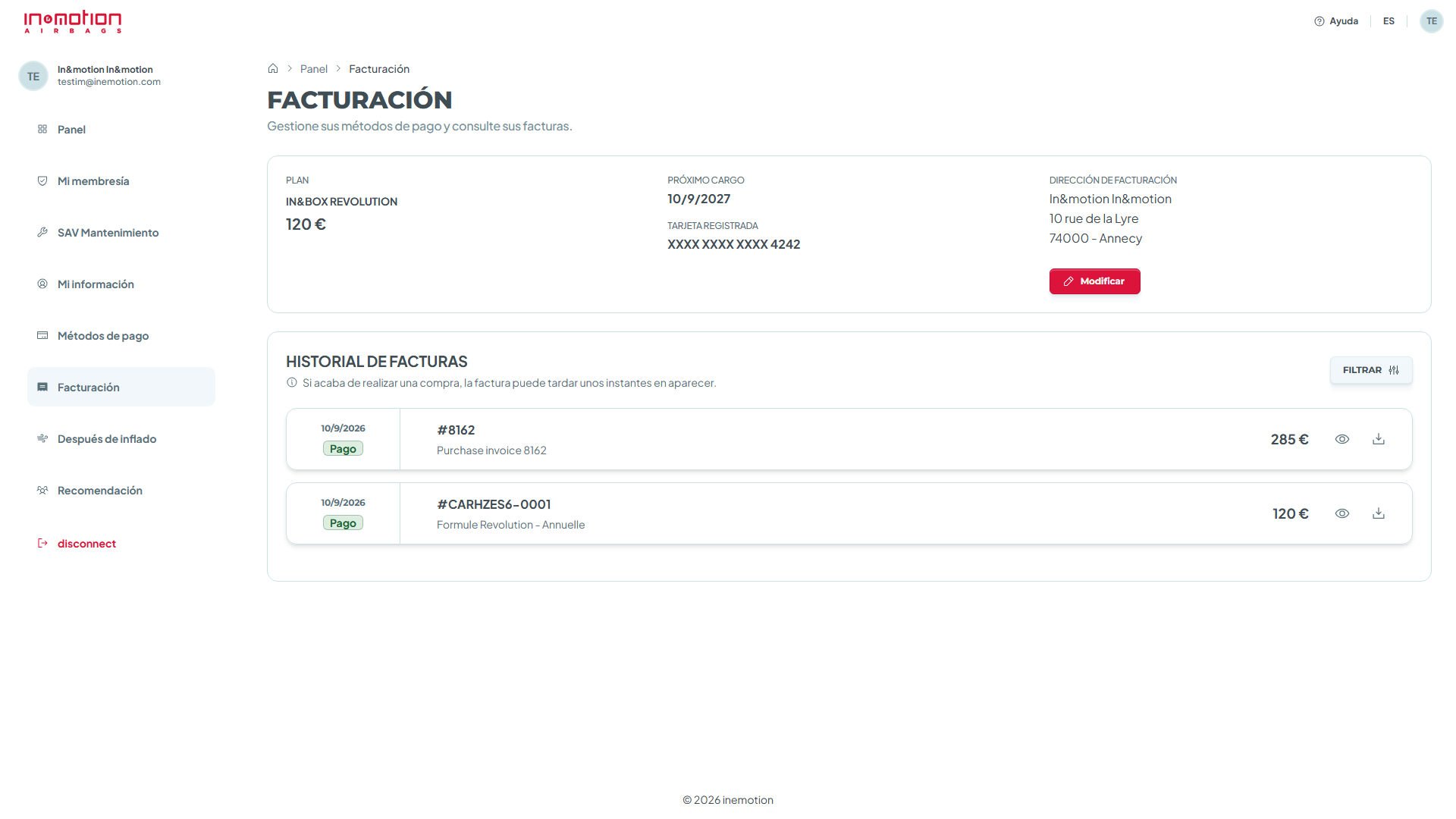Click the #CARHZES6-0001 invoice number
This screenshot has height=819, width=1456.
pyautogui.click(x=494, y=504)
